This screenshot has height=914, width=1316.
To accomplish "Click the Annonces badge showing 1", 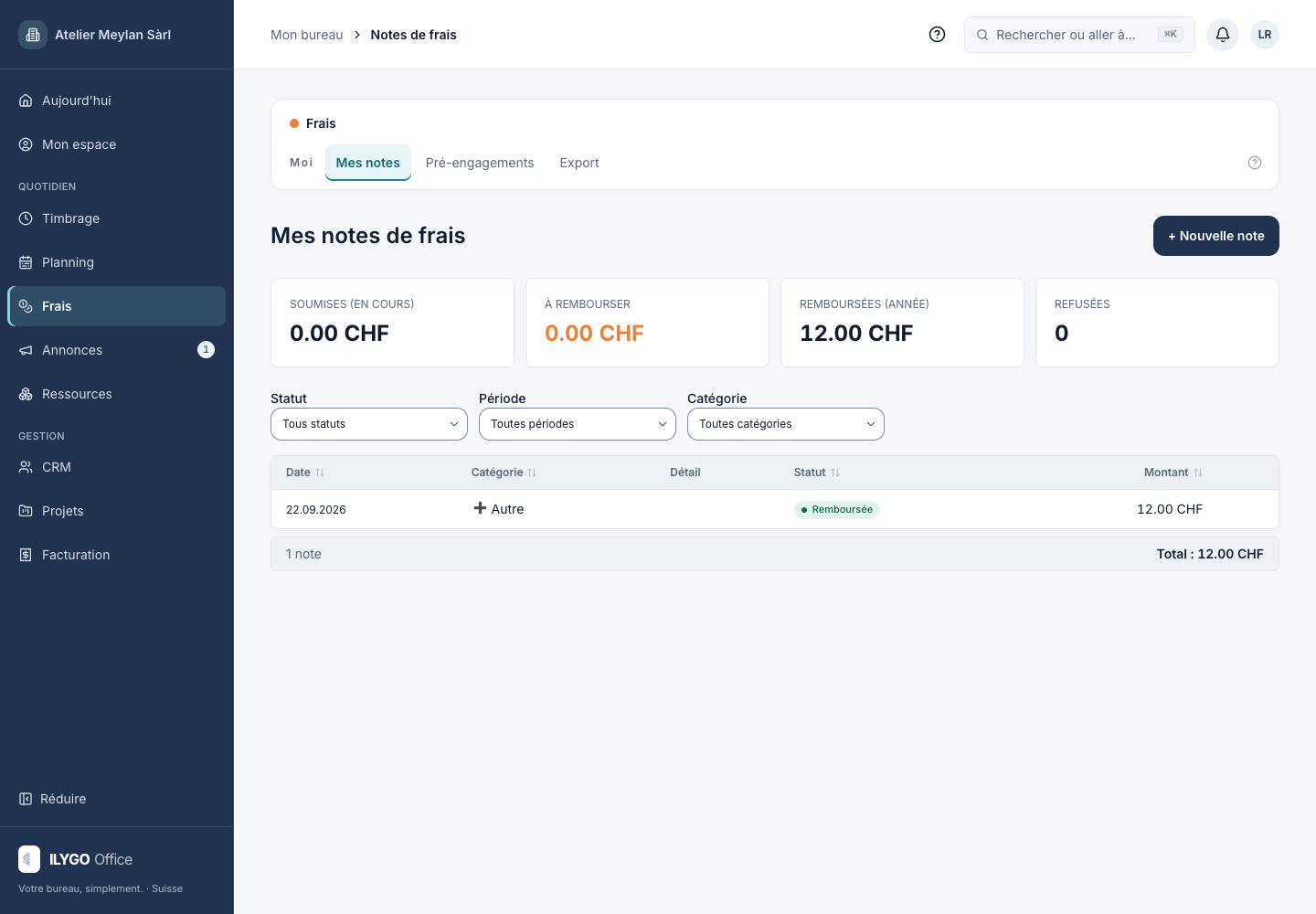I will pyautogui.click(x=207, y=350).
